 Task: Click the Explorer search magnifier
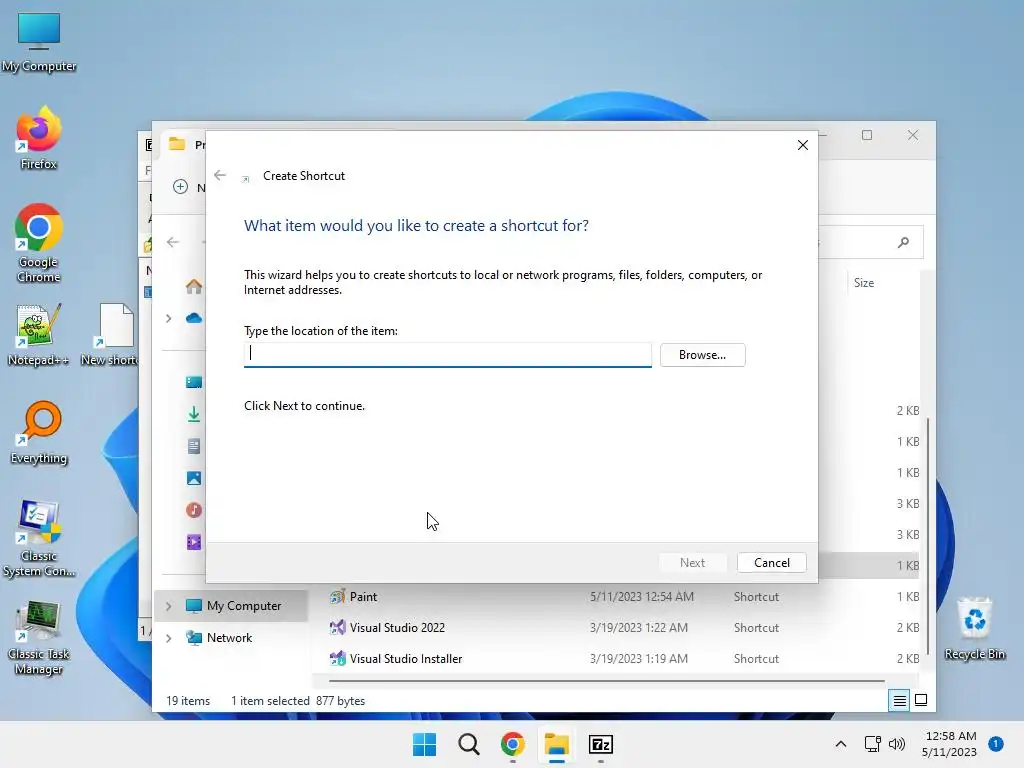click(903, 242)
